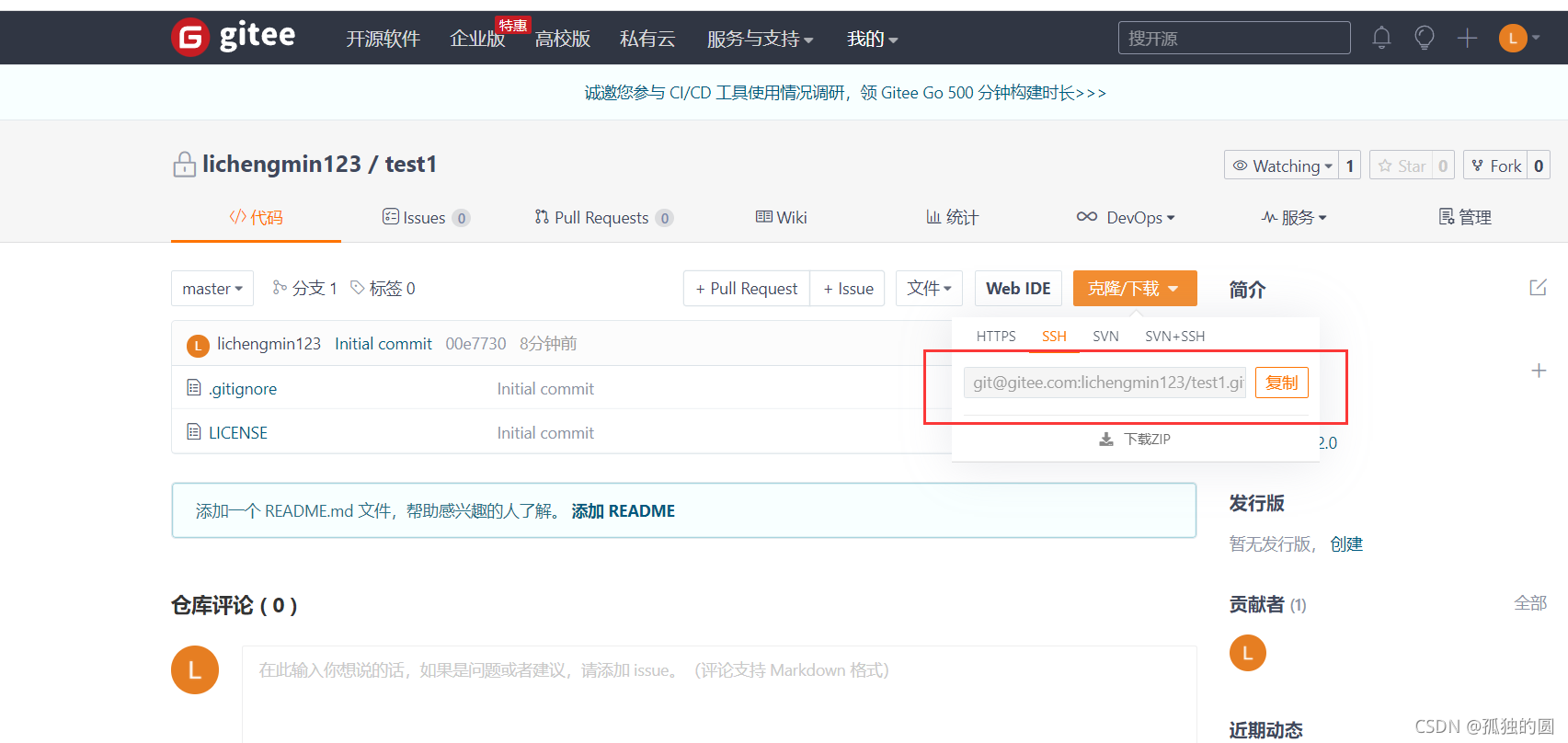
Task: Click test1 repository name
Action: point(411,165)
